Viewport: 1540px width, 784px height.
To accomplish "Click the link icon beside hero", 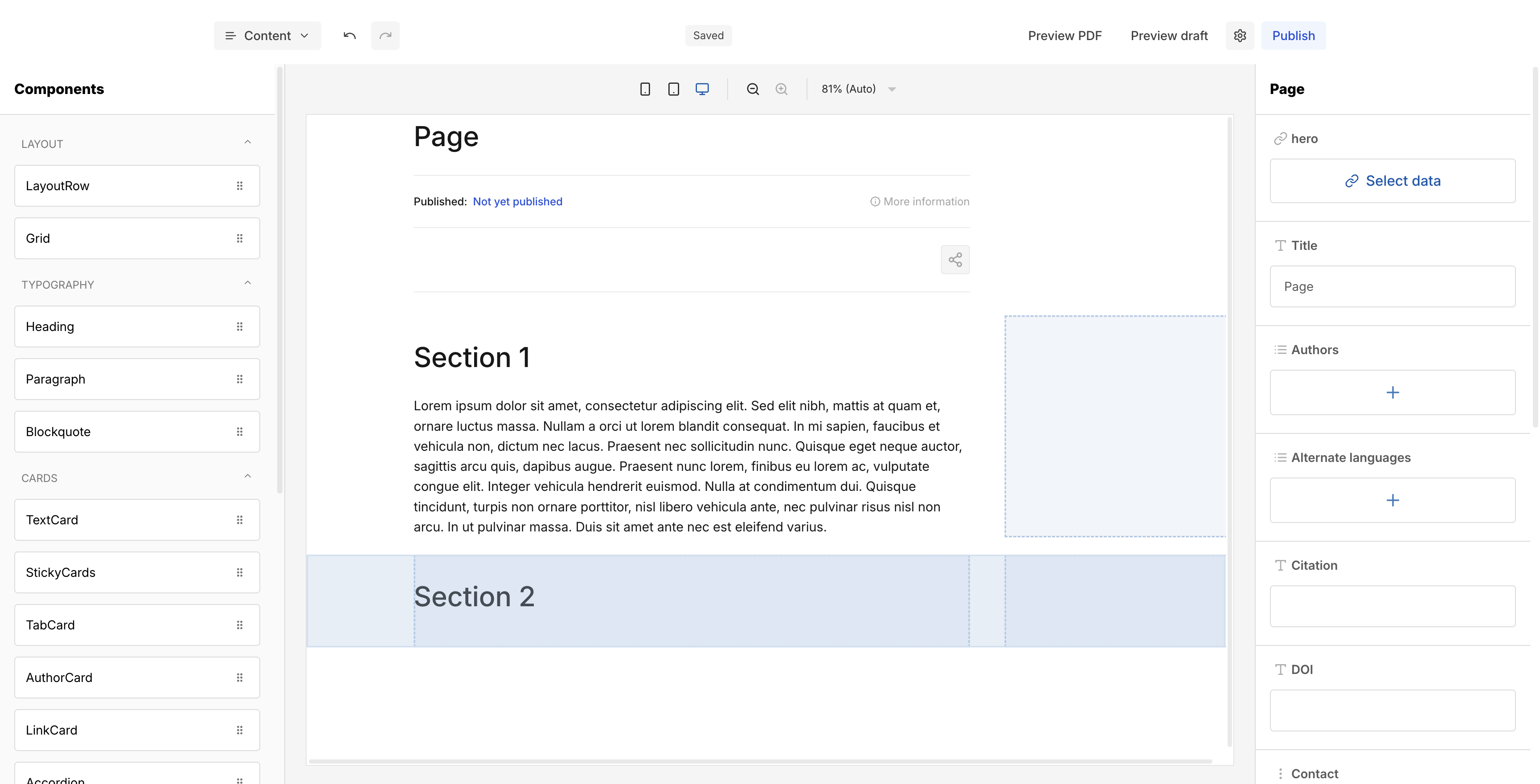I will [1280, 138].
